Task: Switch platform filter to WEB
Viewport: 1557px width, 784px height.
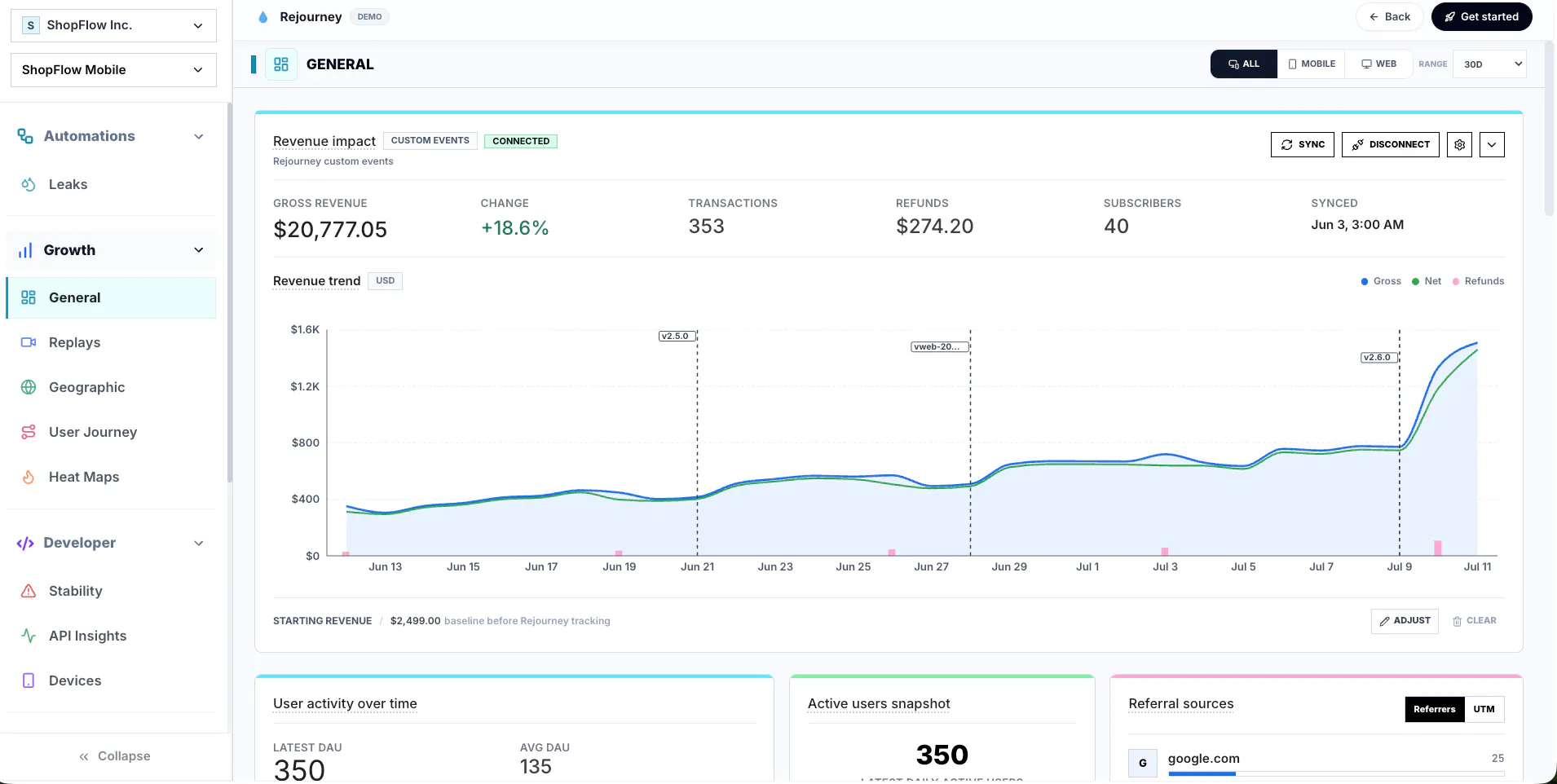Action: tap(1379, 64)
